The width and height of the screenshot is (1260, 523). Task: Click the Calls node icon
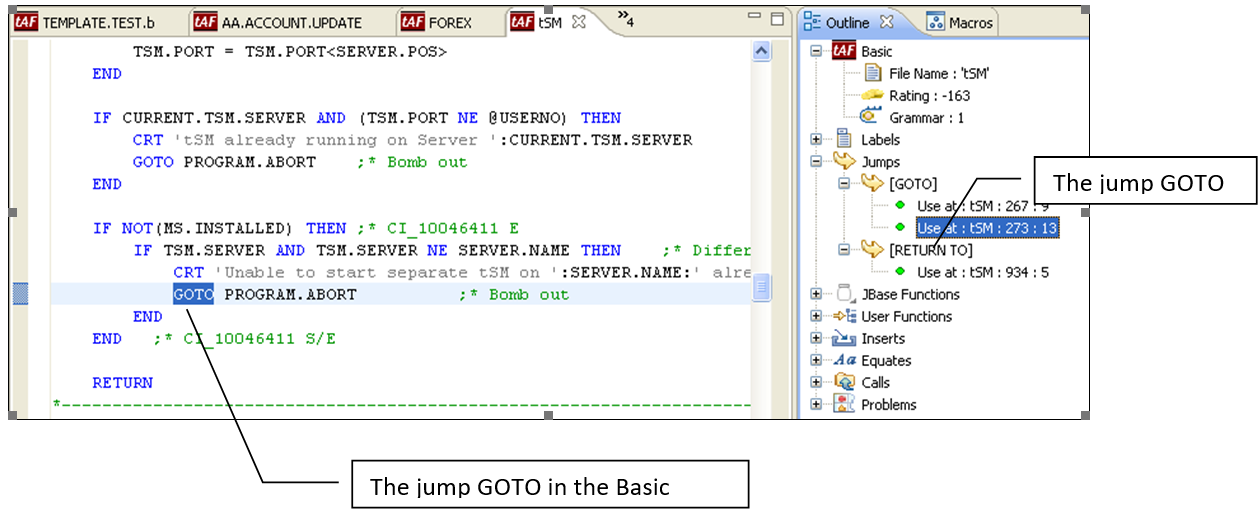(x=844, y=382)
